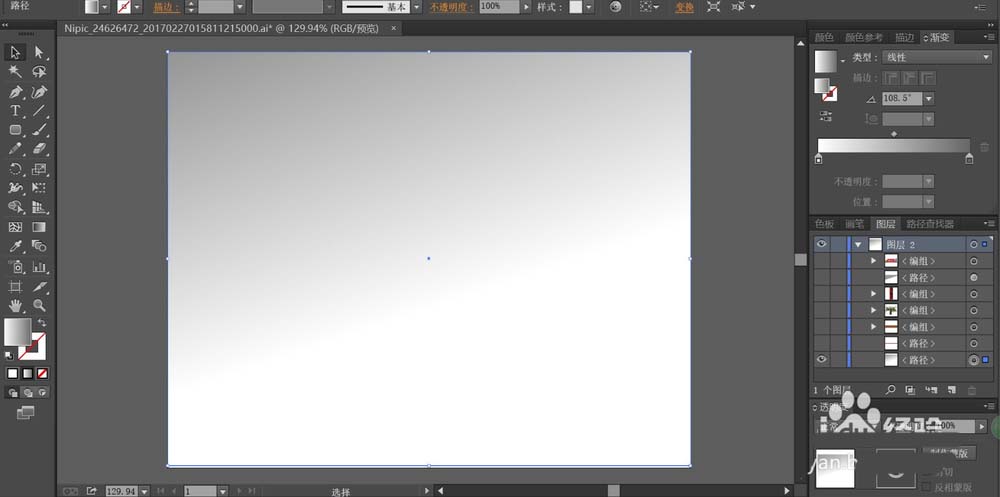Switch to the 色板 tab
The width and height of the screenshot is (1000, 497).
click(824, 224)
